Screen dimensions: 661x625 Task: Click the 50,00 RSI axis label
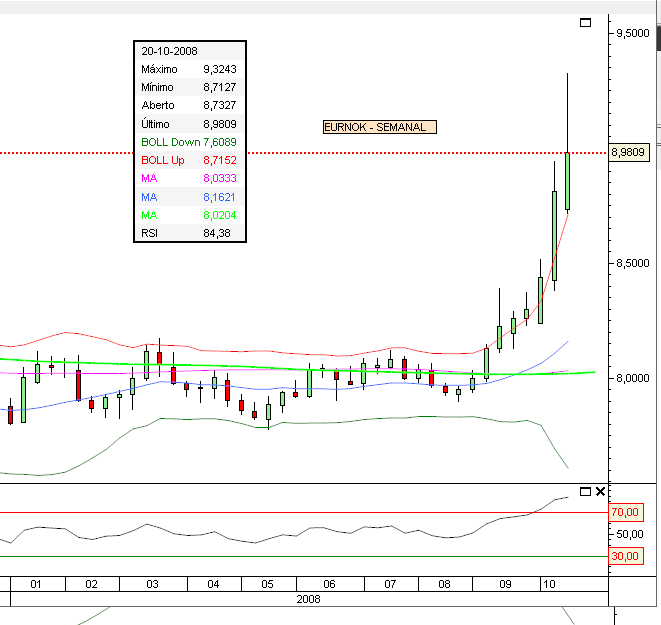[x=630, y=534]
